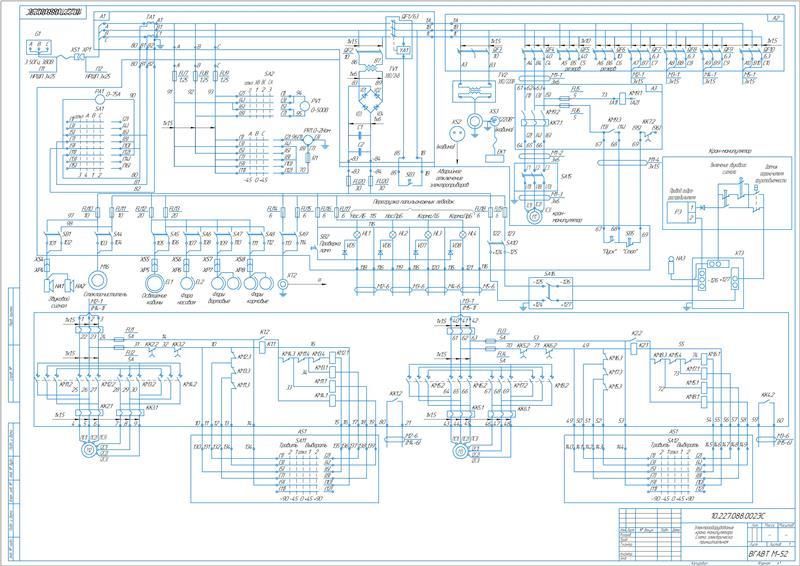The height and width of the screenshot is (566, 800).
Task: Click the "Стоп" button label
Action: (x=633, y=252)
